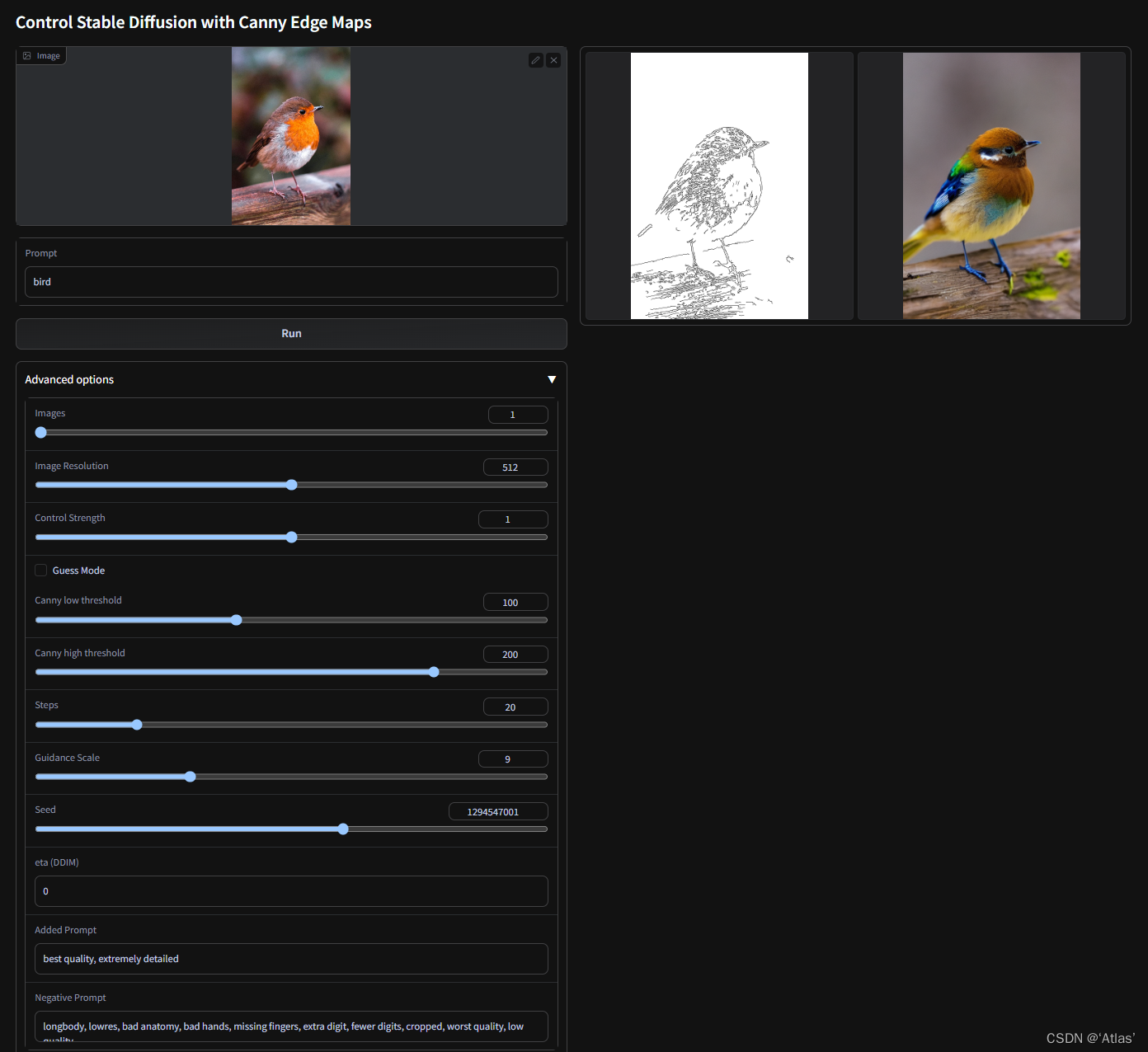Remove the uploaded image with X icon

point(553,60)
